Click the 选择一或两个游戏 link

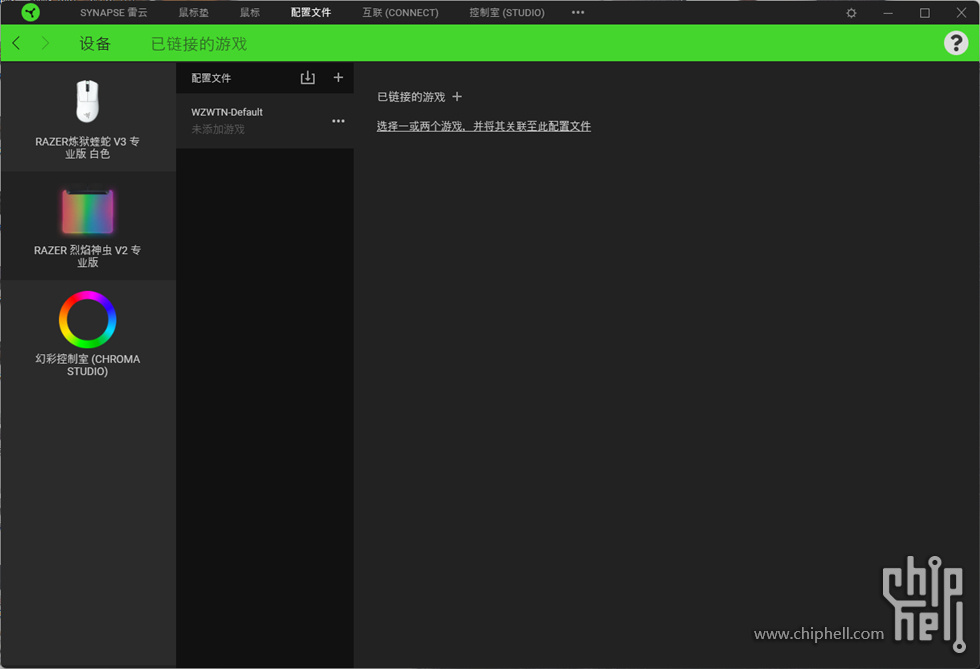[483, 126]
